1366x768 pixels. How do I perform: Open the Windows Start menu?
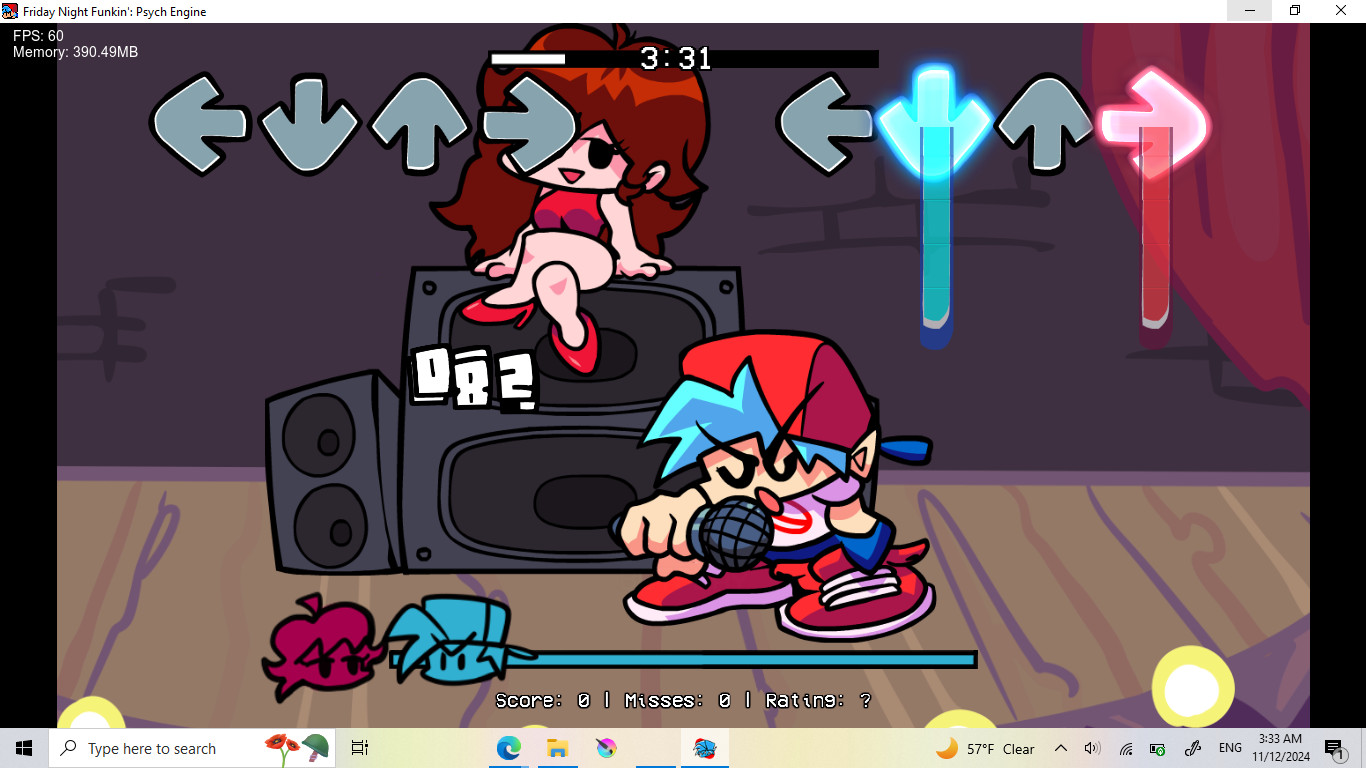point(24,748)
